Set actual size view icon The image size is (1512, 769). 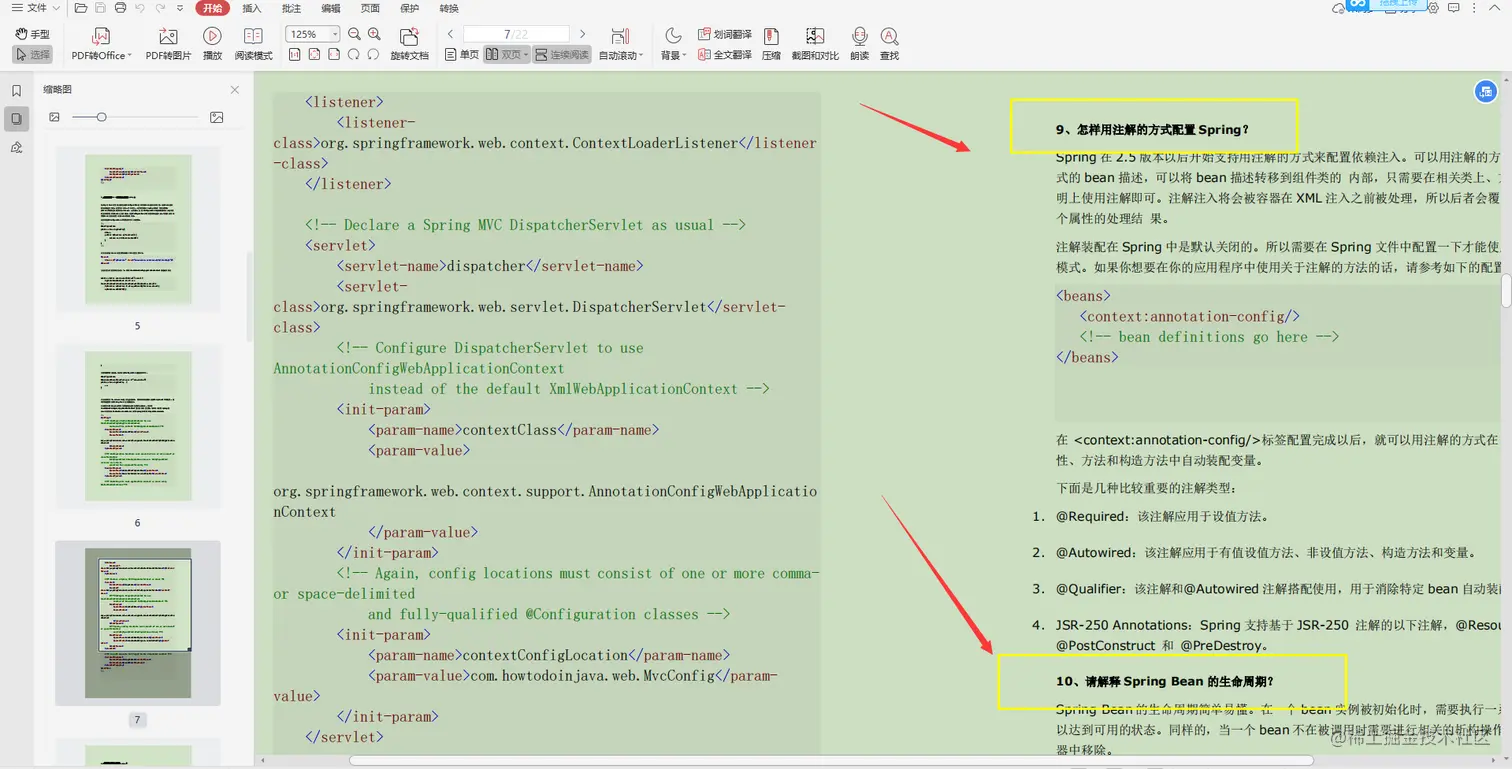(294, 55)
